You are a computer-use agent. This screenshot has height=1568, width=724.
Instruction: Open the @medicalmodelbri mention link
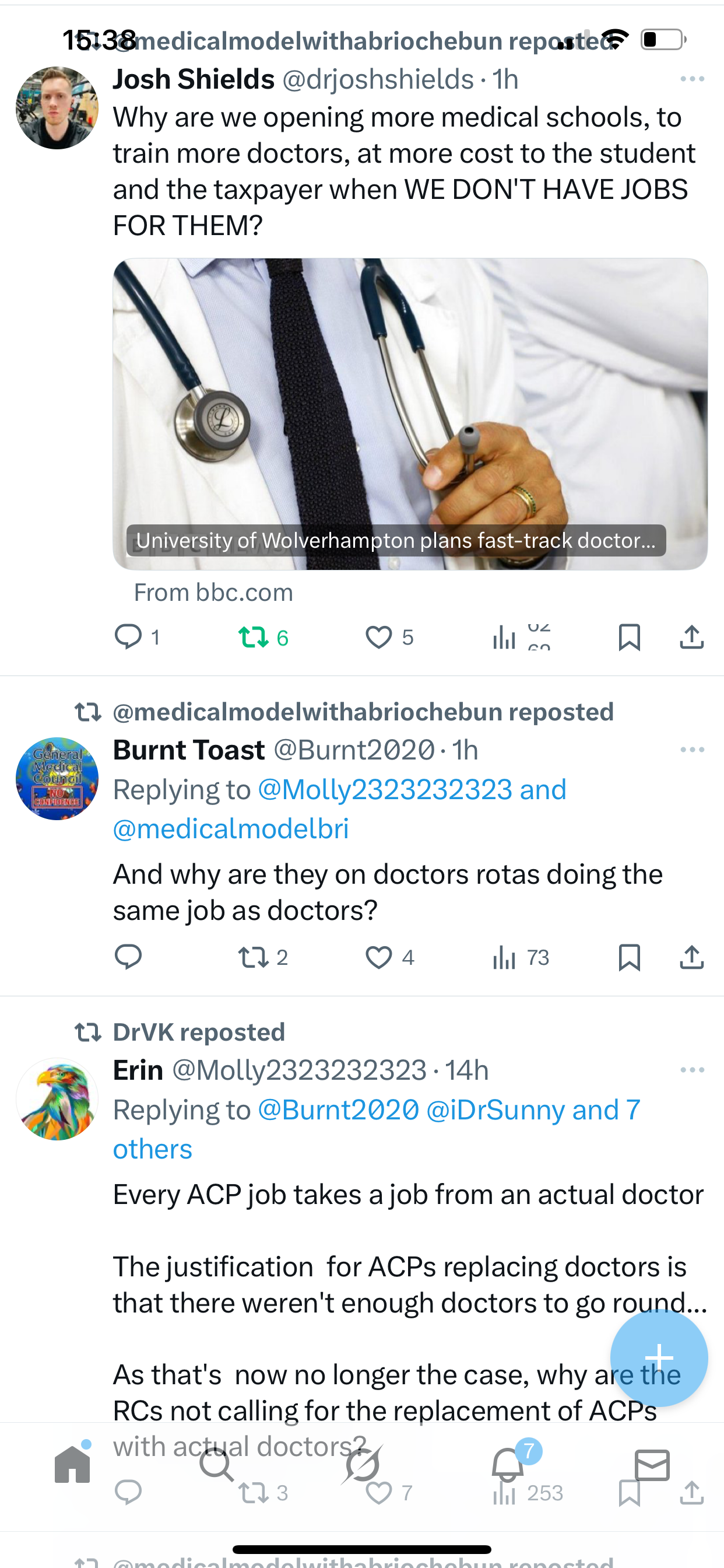(231, 829)
